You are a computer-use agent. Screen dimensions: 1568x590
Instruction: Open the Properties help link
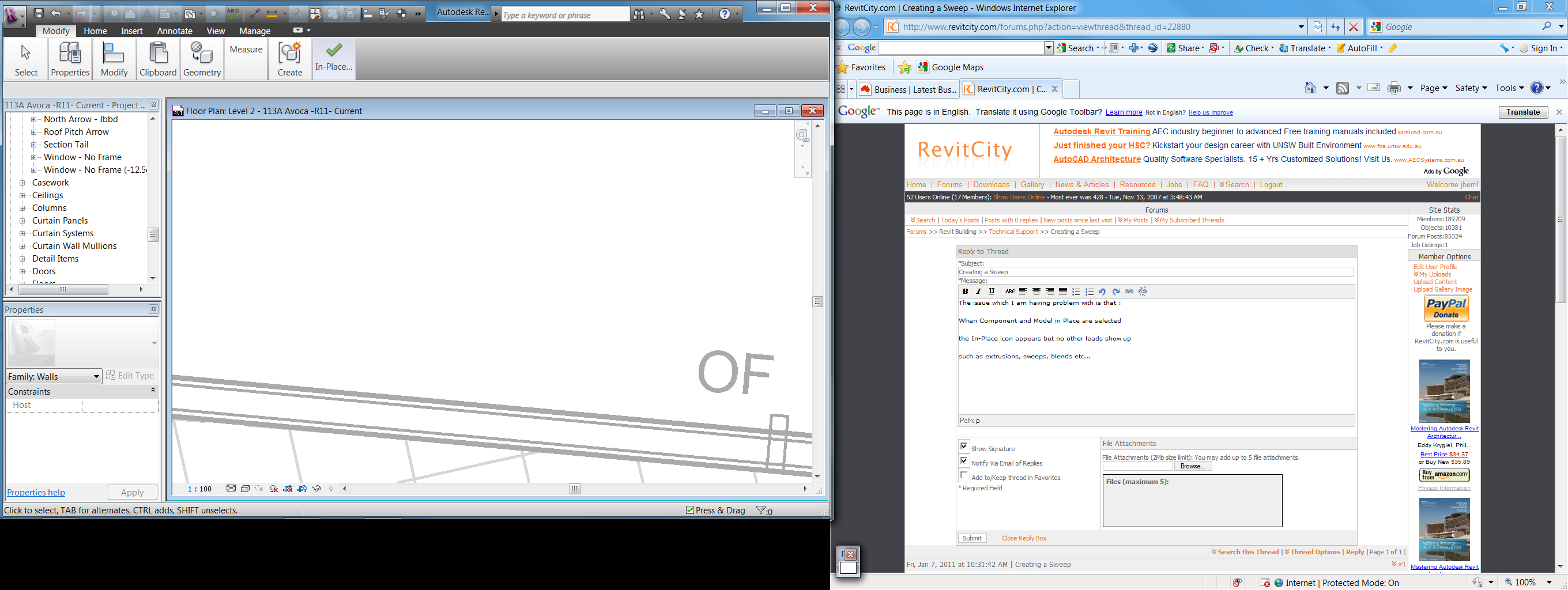coord(36,493)
